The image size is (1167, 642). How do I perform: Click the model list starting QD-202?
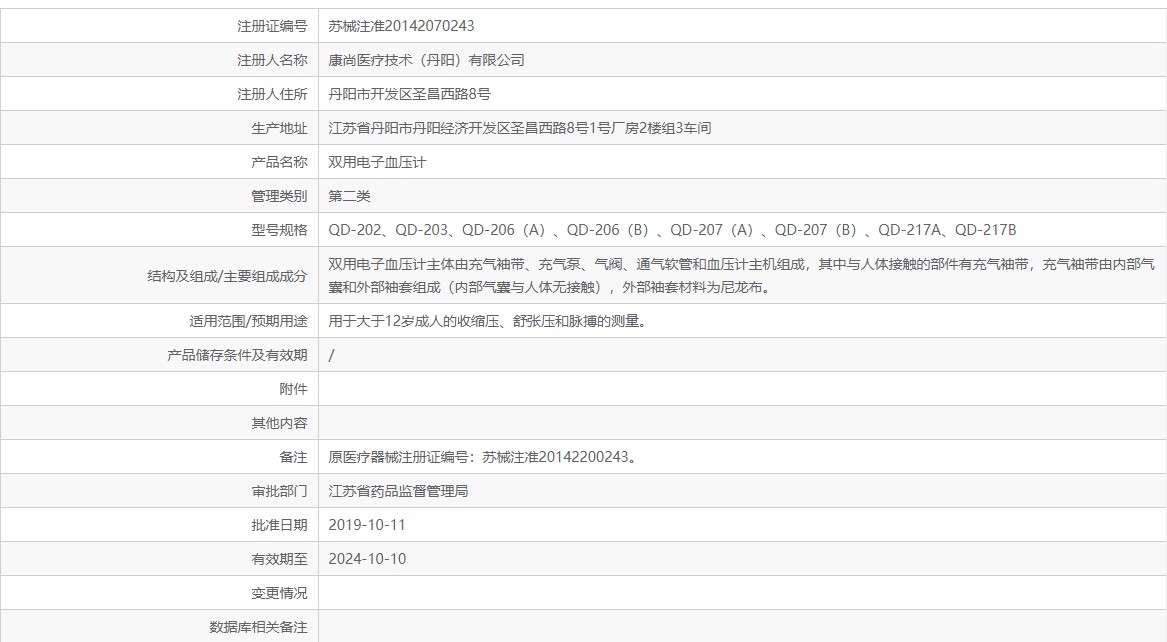672,230
